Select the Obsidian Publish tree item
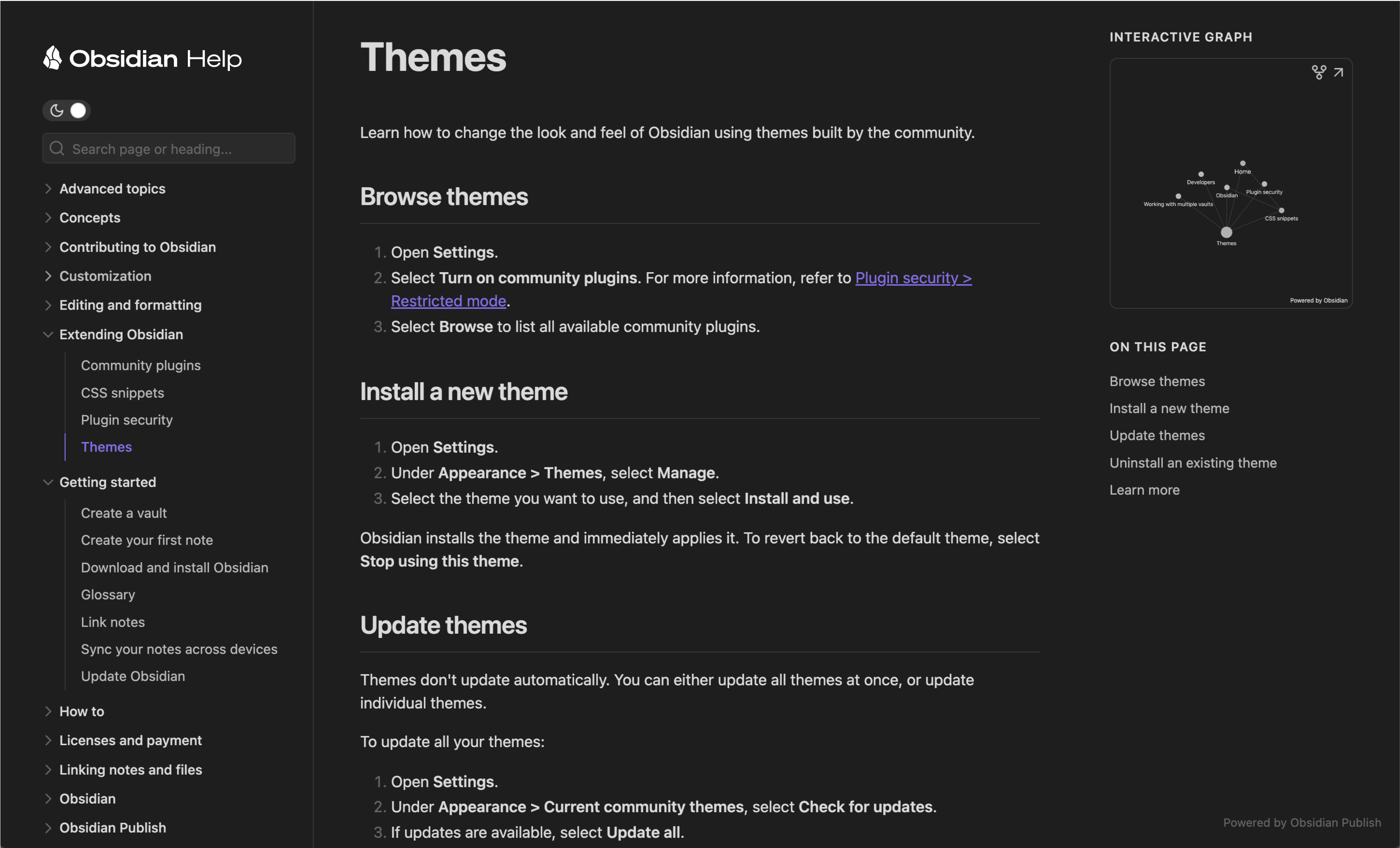Viewport: 1400px width, 848px height. [112, 827]
